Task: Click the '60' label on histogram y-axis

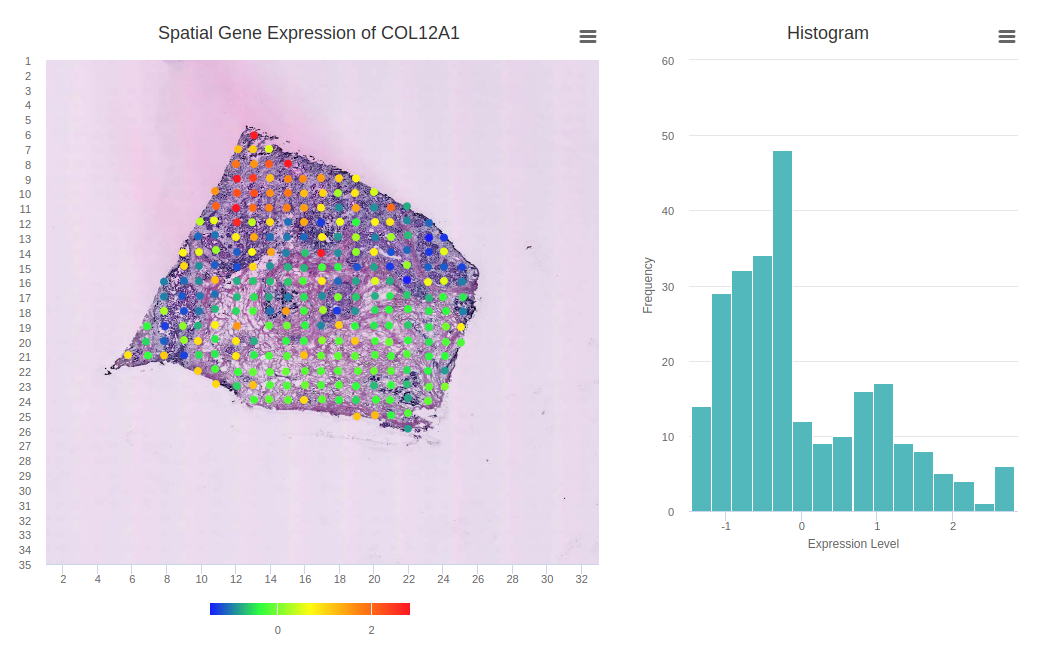Action: (x=668, y=60)
